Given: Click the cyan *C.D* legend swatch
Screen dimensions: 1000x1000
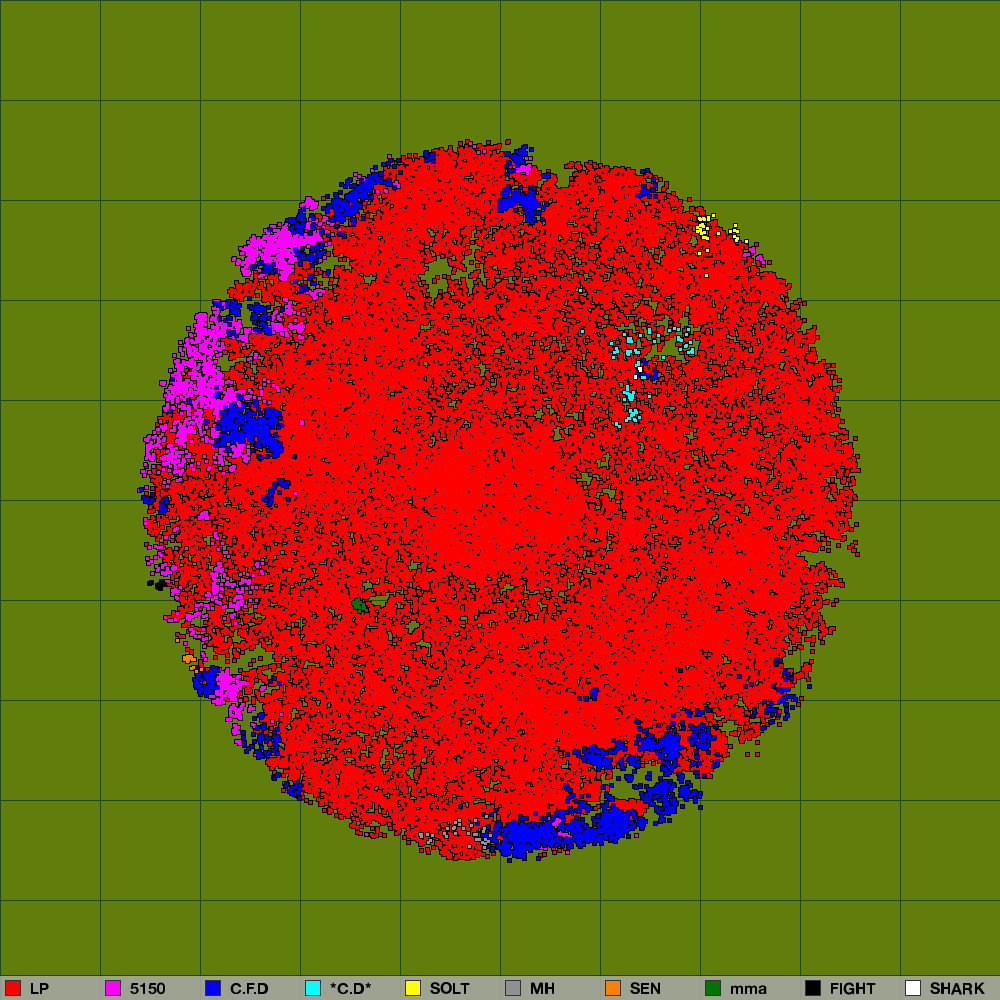Looking at the screenshot, I should [x=313, y=988].
